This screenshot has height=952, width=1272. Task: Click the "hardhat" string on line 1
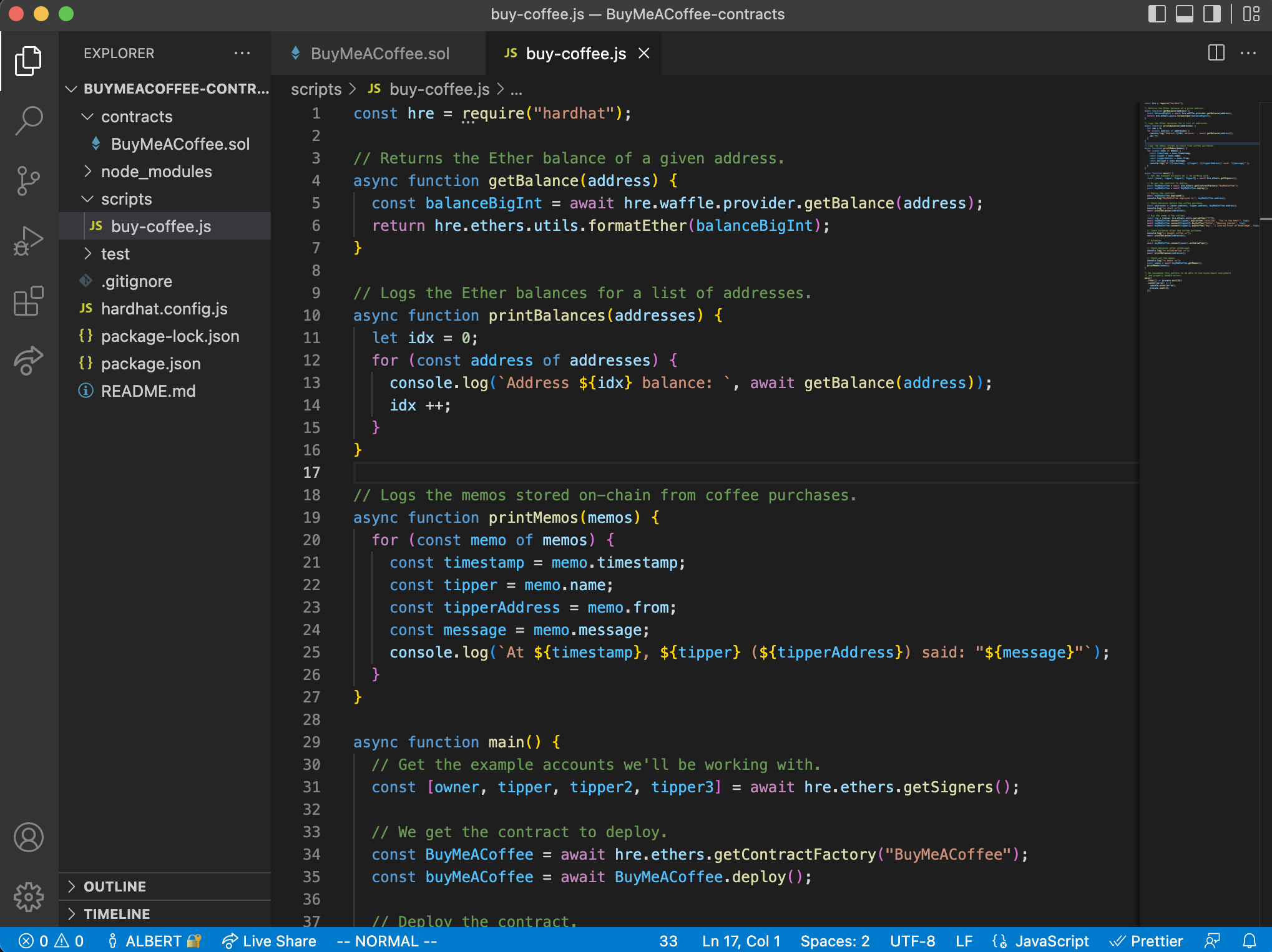(574, 114)
